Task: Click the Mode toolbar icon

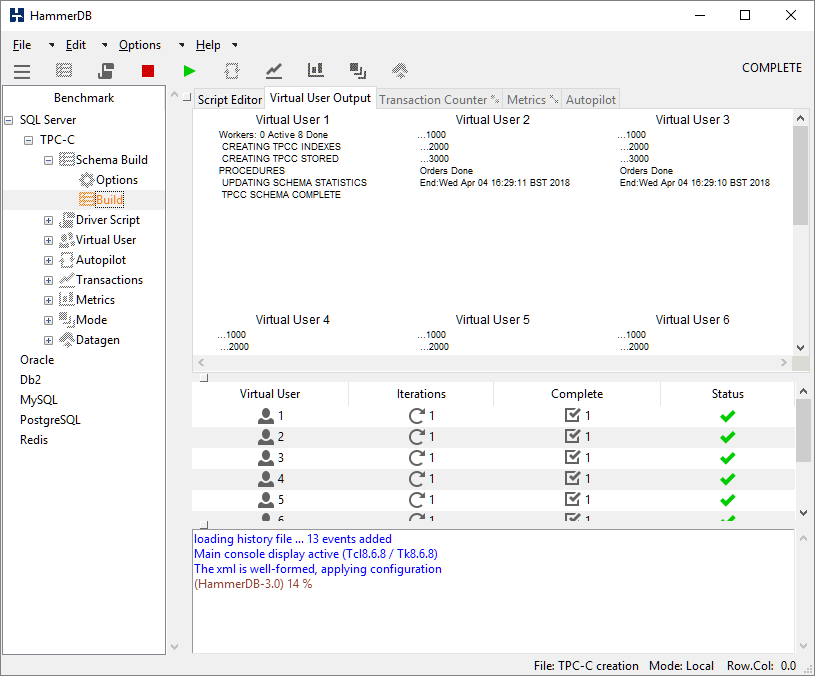Action: tap(358, 71)
